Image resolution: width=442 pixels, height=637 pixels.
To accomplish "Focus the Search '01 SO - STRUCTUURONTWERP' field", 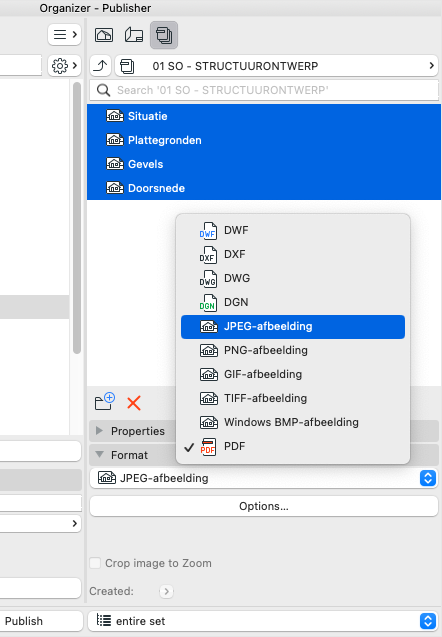I will pos(264,90).
